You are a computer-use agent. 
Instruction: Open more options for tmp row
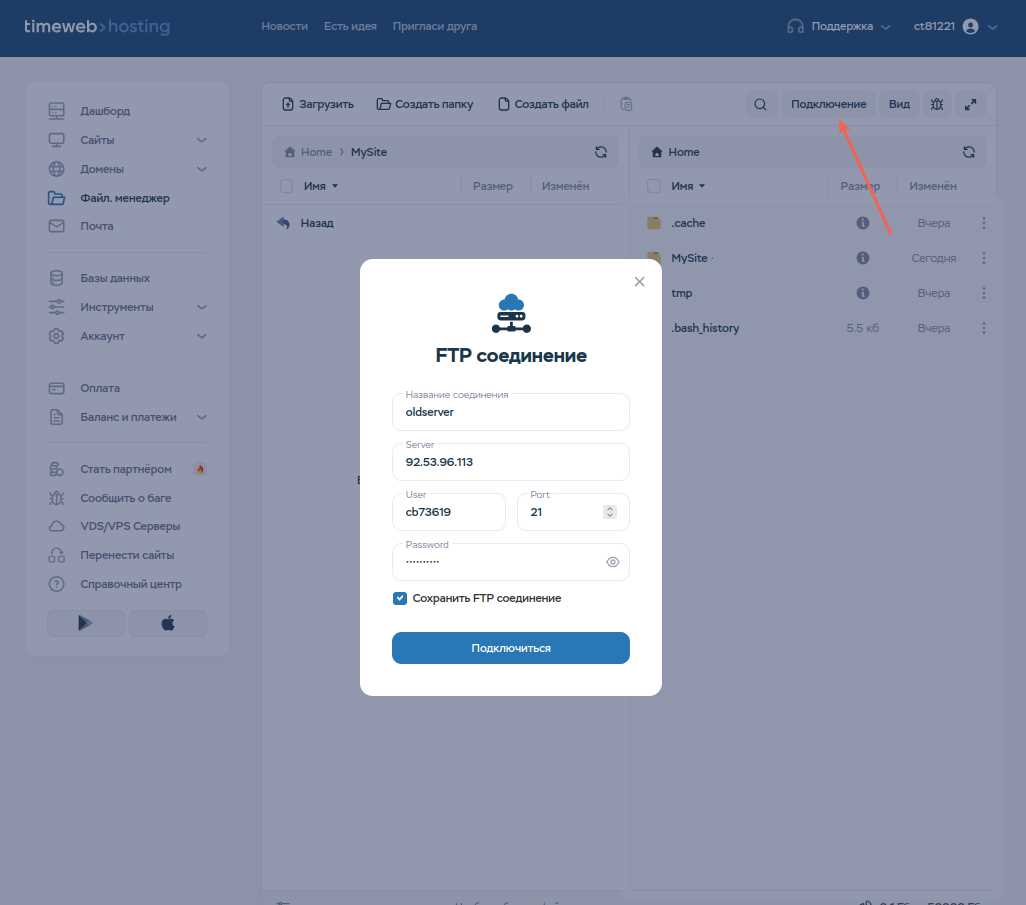pos(983,293)
